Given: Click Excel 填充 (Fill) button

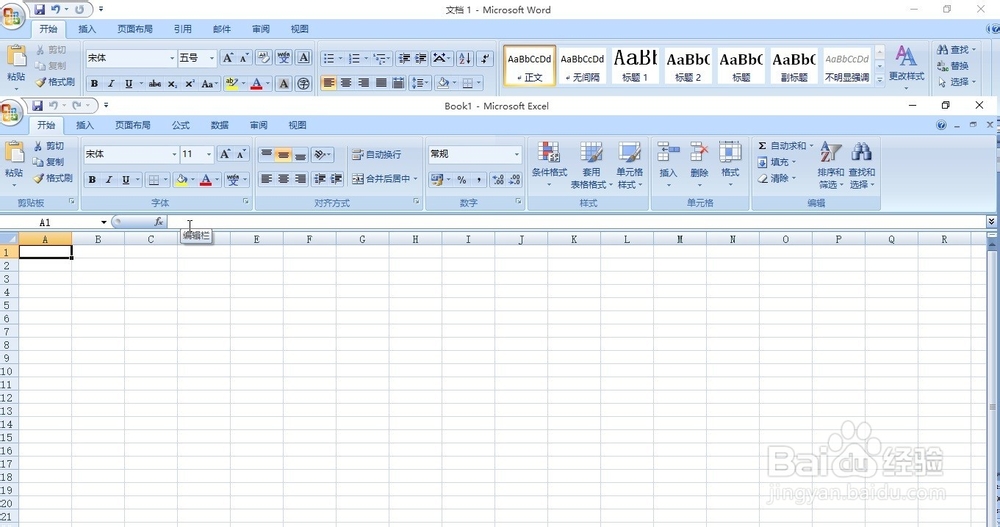Looking at the screenshot, I should [776, 162].
